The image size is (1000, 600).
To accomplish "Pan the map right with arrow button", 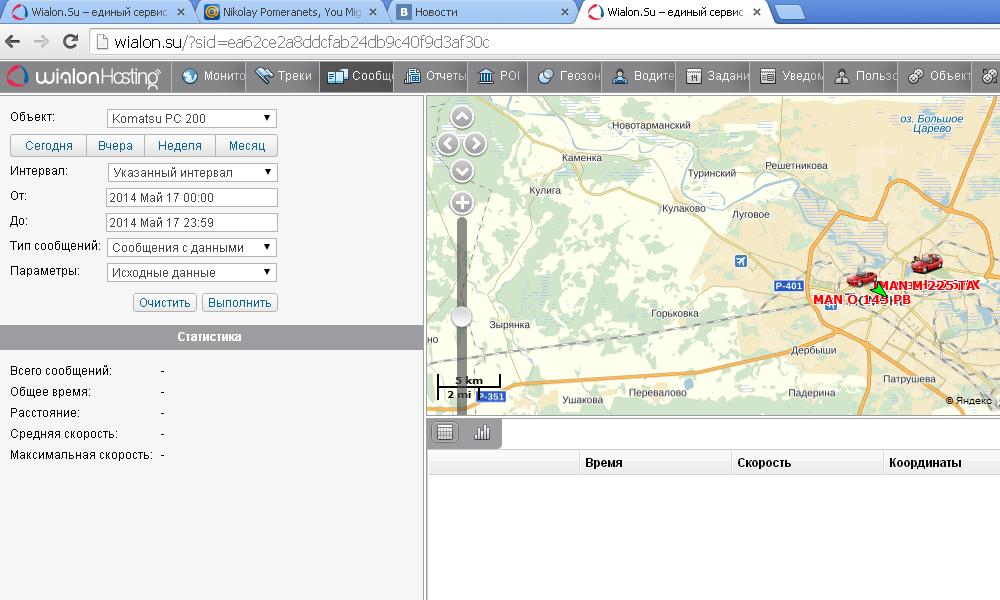I will (x=476, y=144).
